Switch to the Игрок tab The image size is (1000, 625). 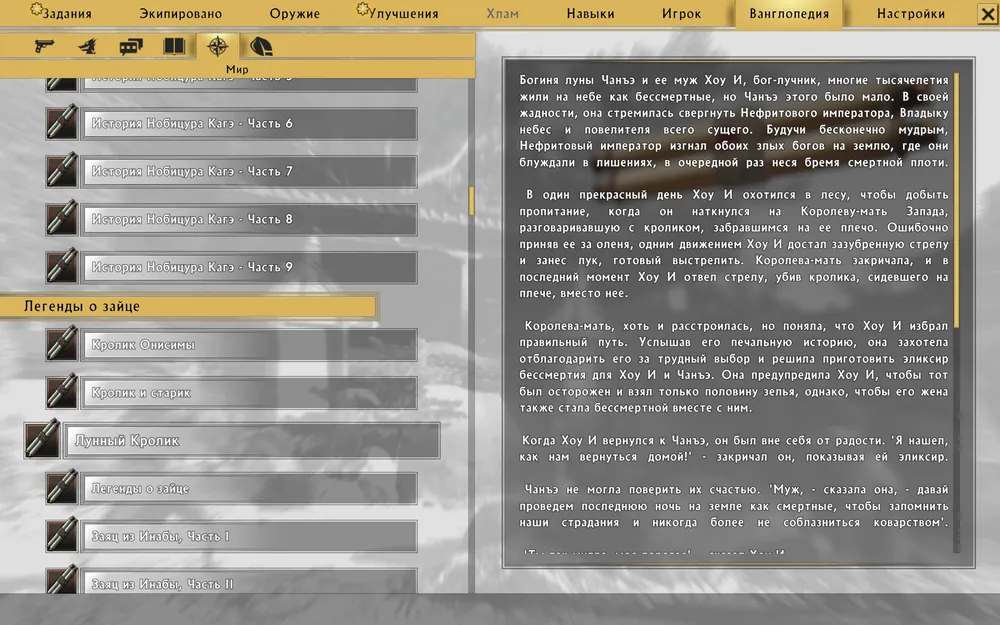pyautogui.click(x=681, y=13)
